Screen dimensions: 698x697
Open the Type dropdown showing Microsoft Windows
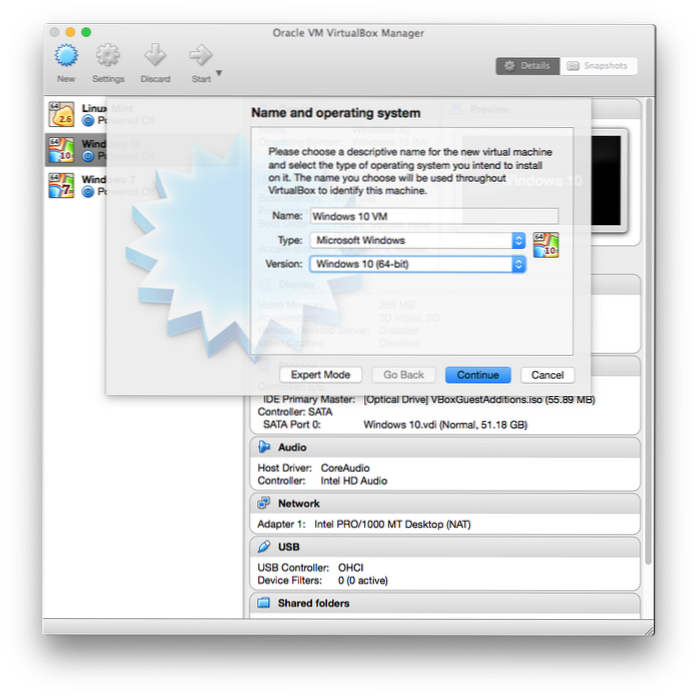pyautogui.click(x=417, y=240)
